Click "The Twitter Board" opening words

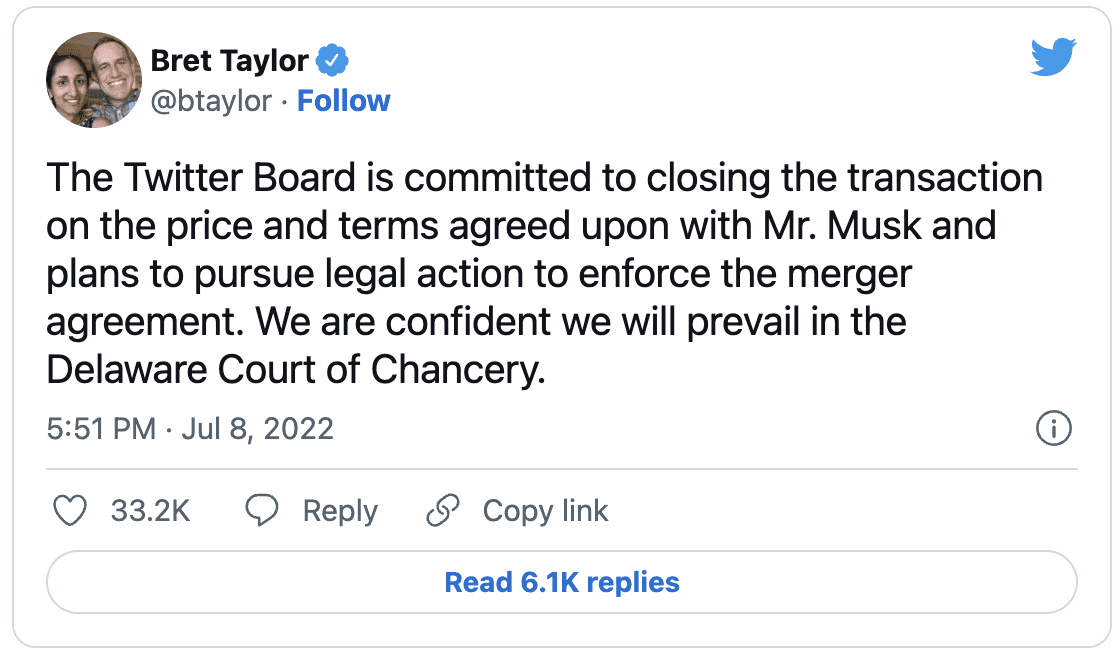tap(200, 178)
